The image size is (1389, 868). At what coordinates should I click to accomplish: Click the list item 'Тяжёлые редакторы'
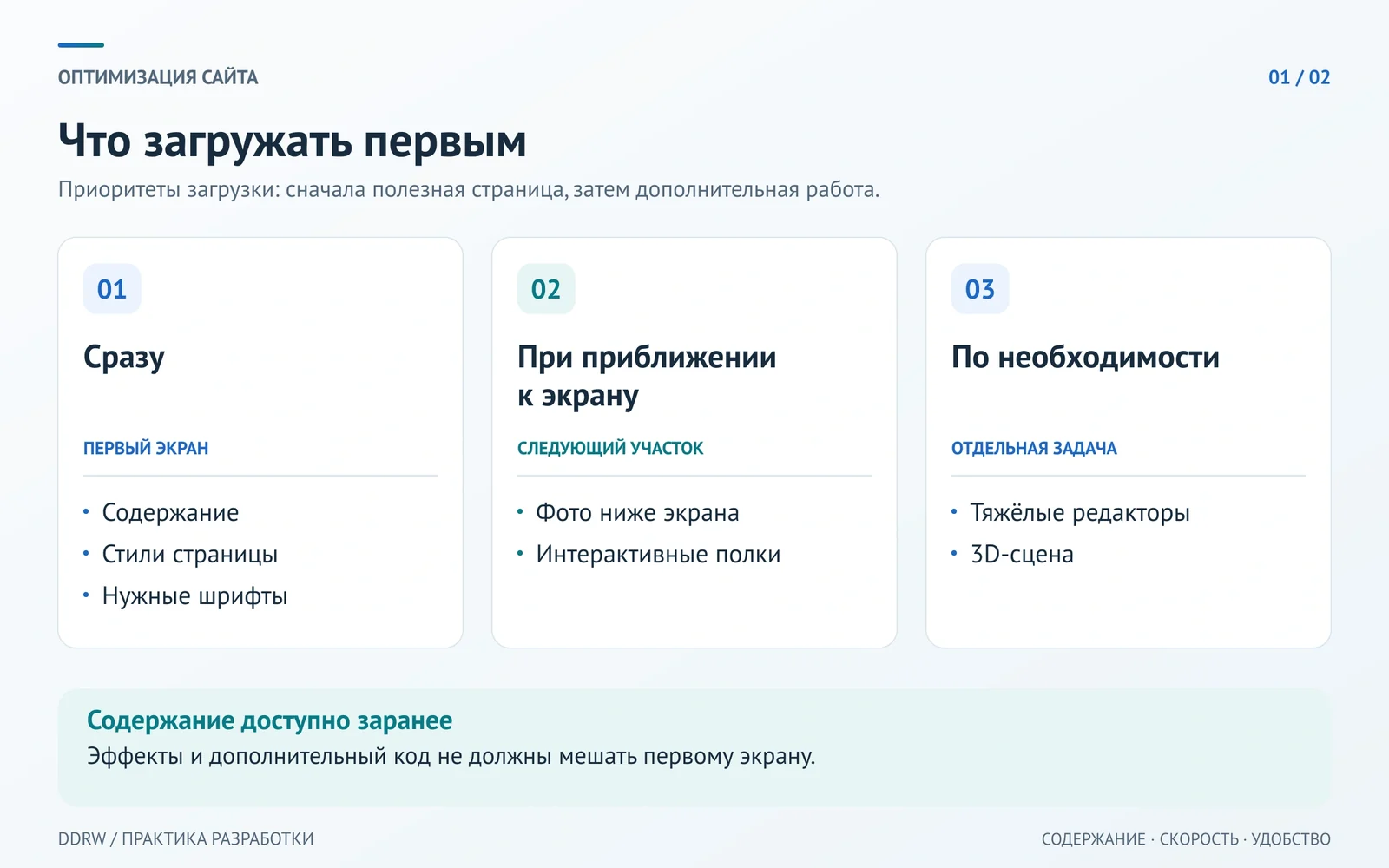point(1080,512)
